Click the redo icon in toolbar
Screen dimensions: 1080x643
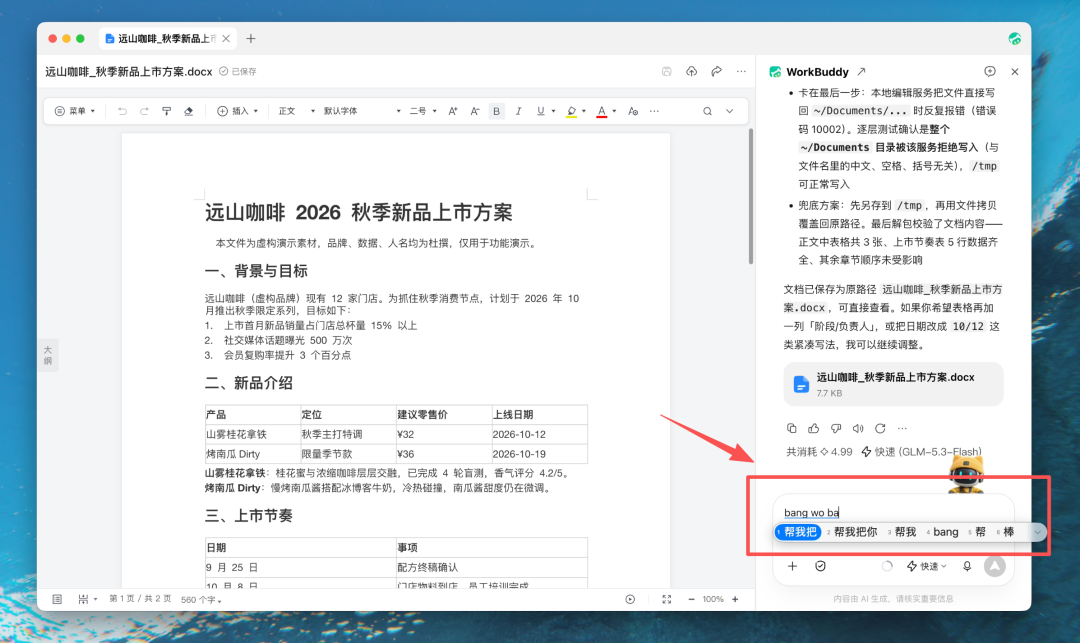tap(144, 111)
